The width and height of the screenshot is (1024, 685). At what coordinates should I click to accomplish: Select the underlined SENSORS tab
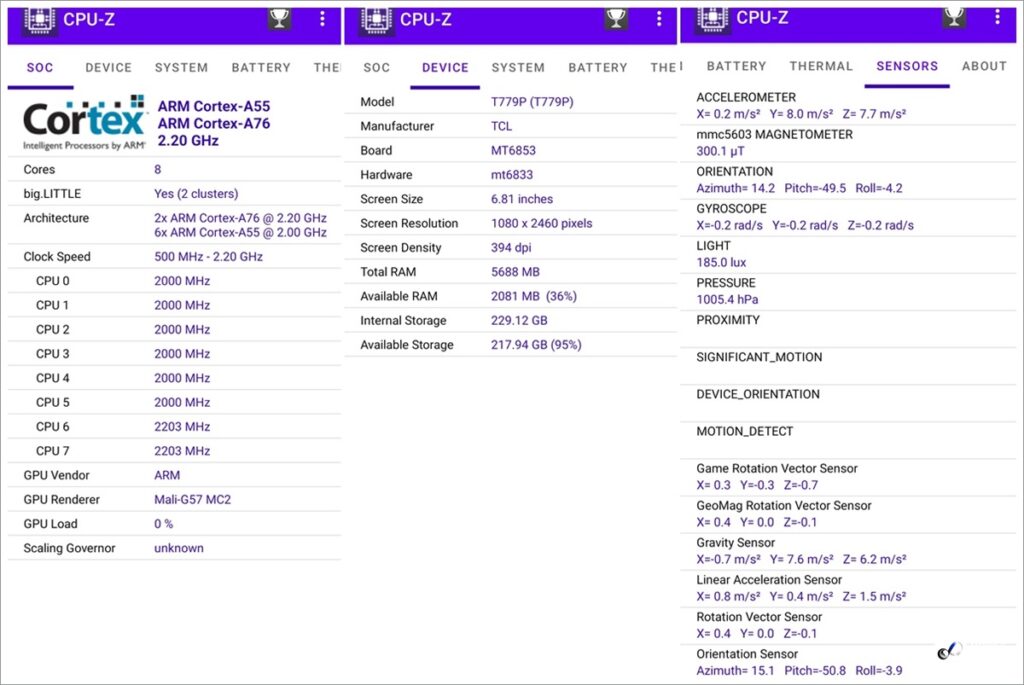pyautogui.click(x=907, y=66)
